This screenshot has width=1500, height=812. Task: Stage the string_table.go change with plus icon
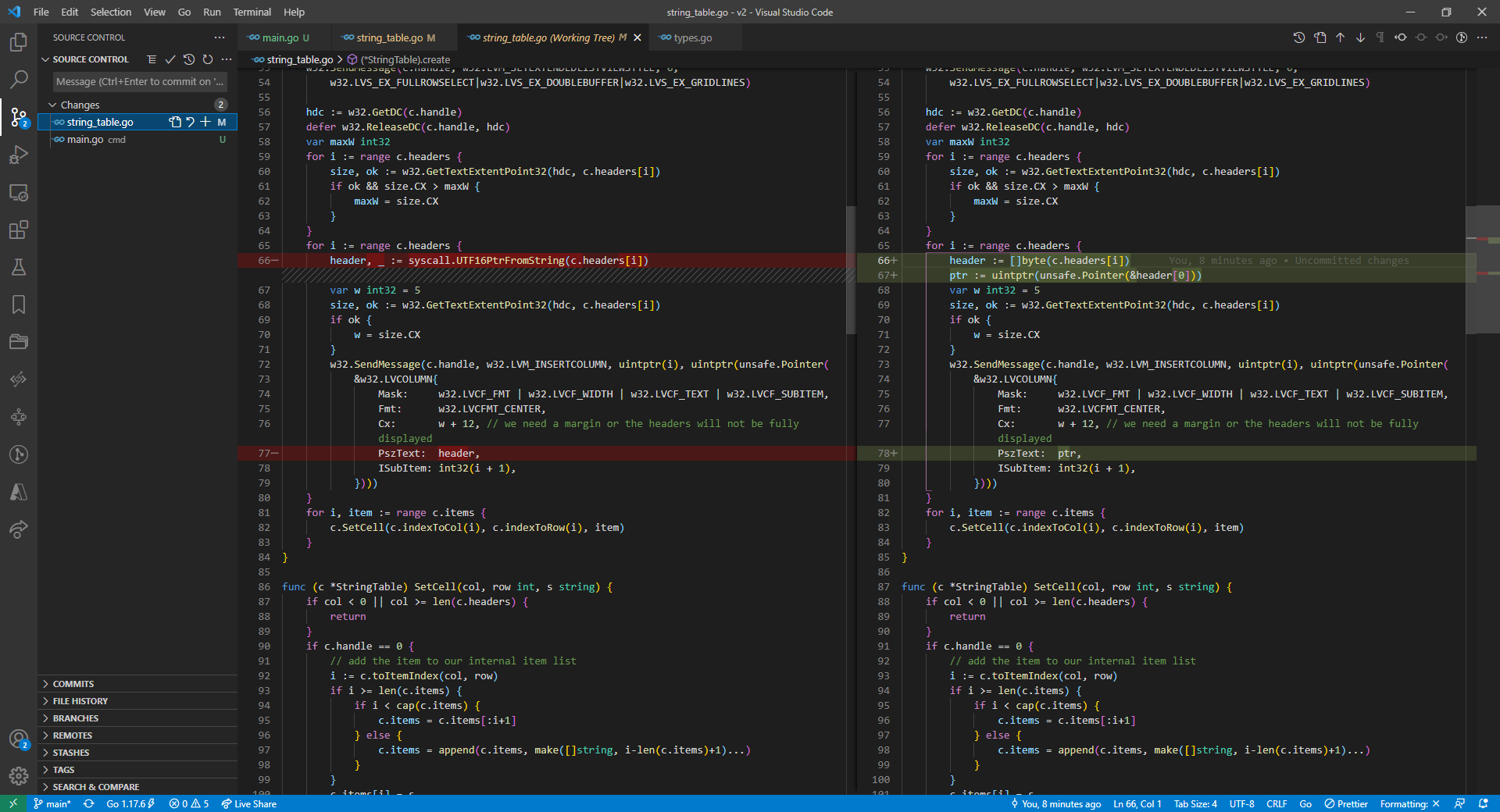[205, 122]
